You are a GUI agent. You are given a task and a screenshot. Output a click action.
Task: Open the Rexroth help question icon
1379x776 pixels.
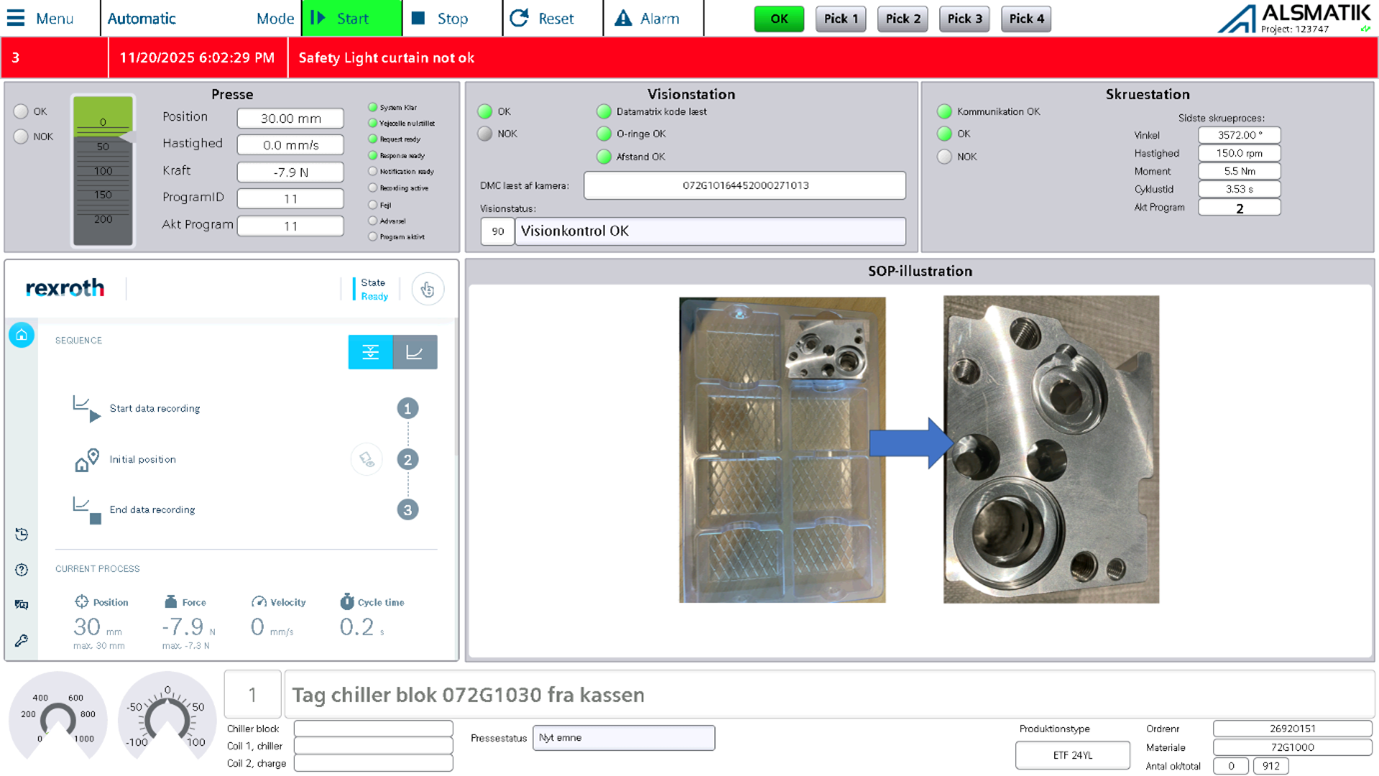click(21, 570)
